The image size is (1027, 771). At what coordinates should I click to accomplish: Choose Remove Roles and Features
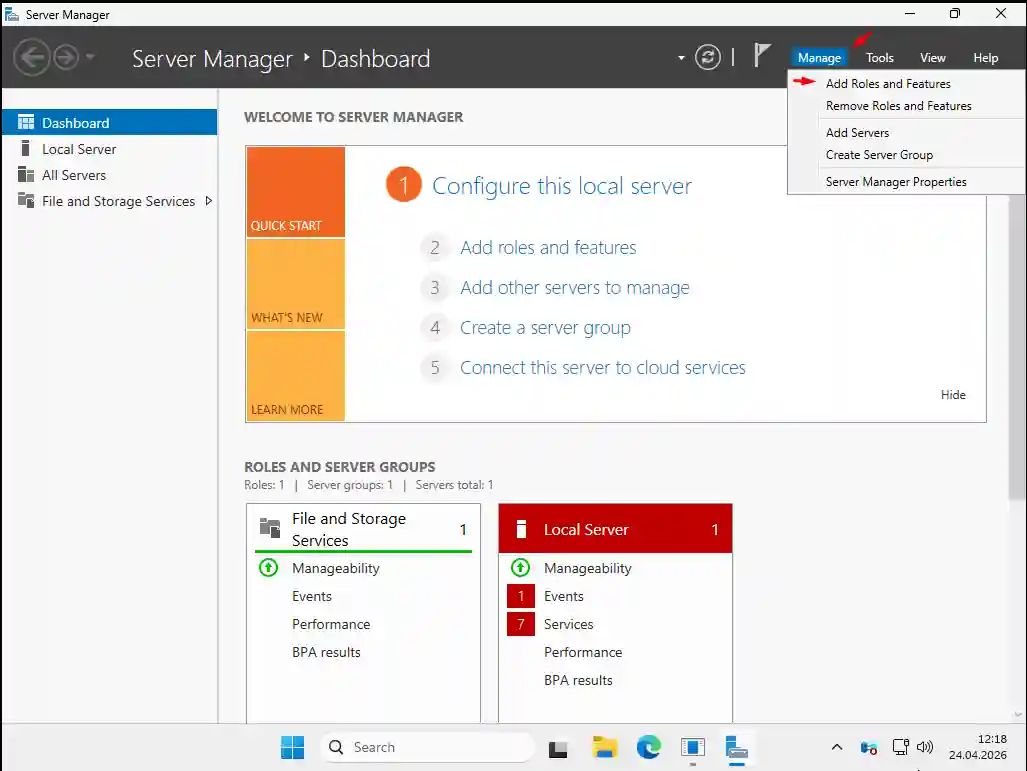coord(899,105)
